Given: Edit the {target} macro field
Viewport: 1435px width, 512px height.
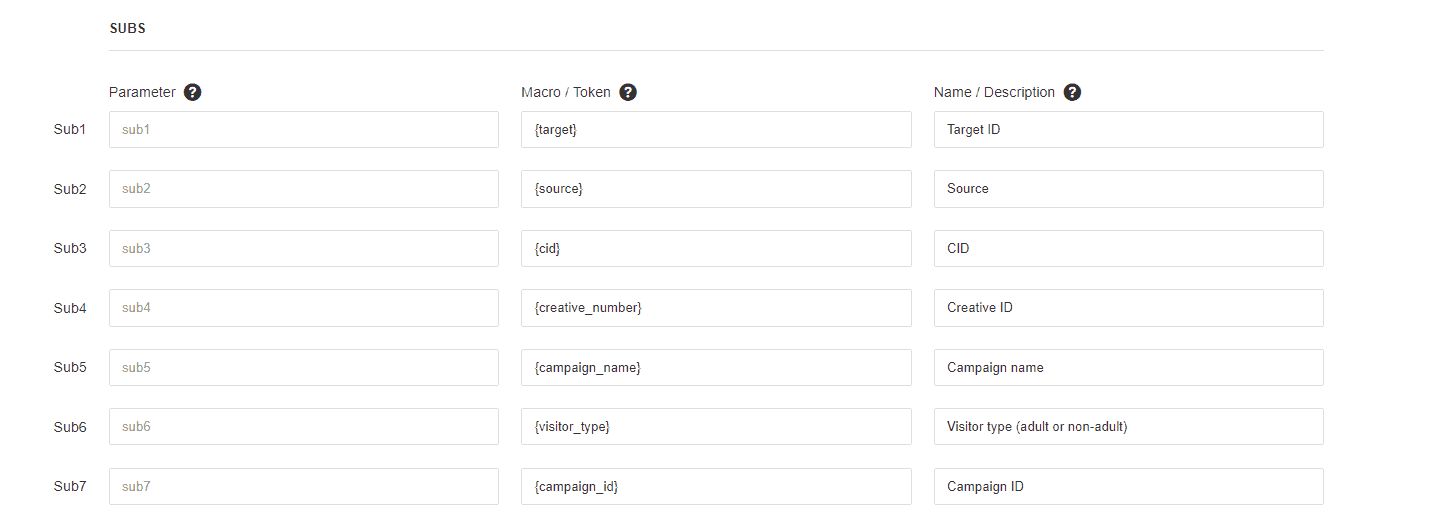Looking at the screenshot, I should [716, 129].
